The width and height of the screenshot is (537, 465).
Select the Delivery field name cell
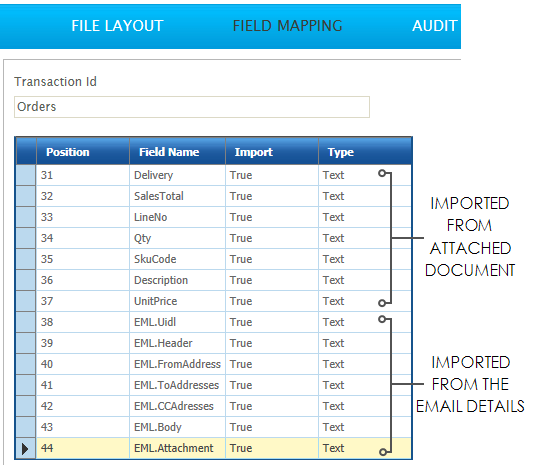pos(177,175)
